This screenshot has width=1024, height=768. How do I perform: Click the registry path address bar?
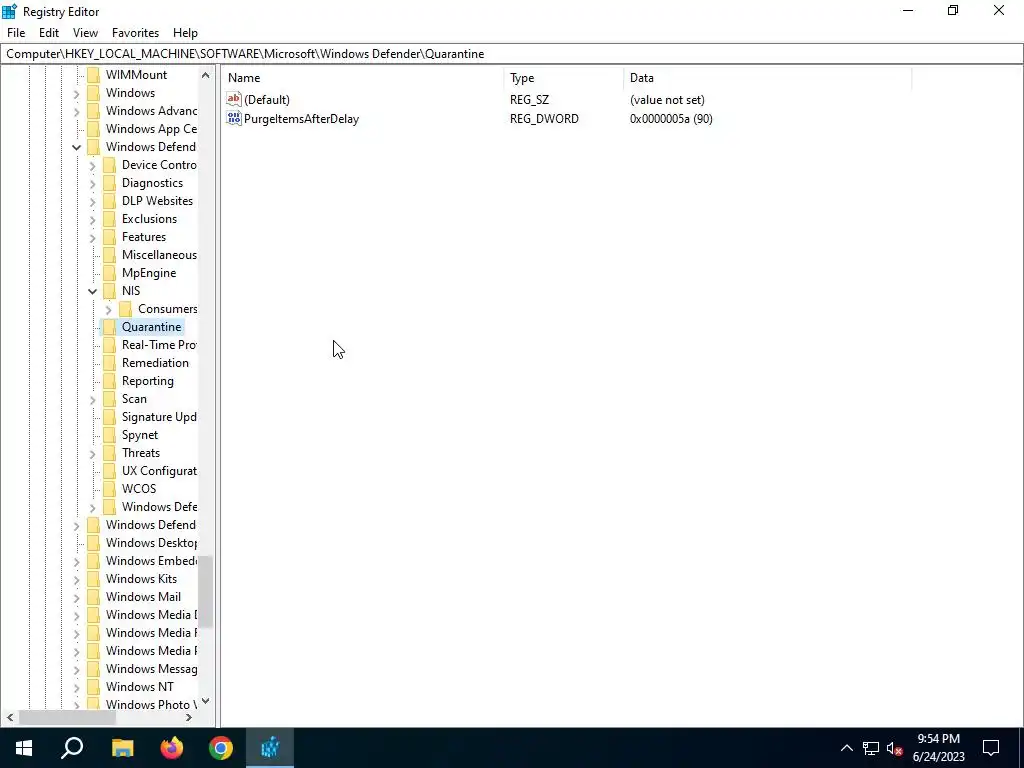coord(511,54)
